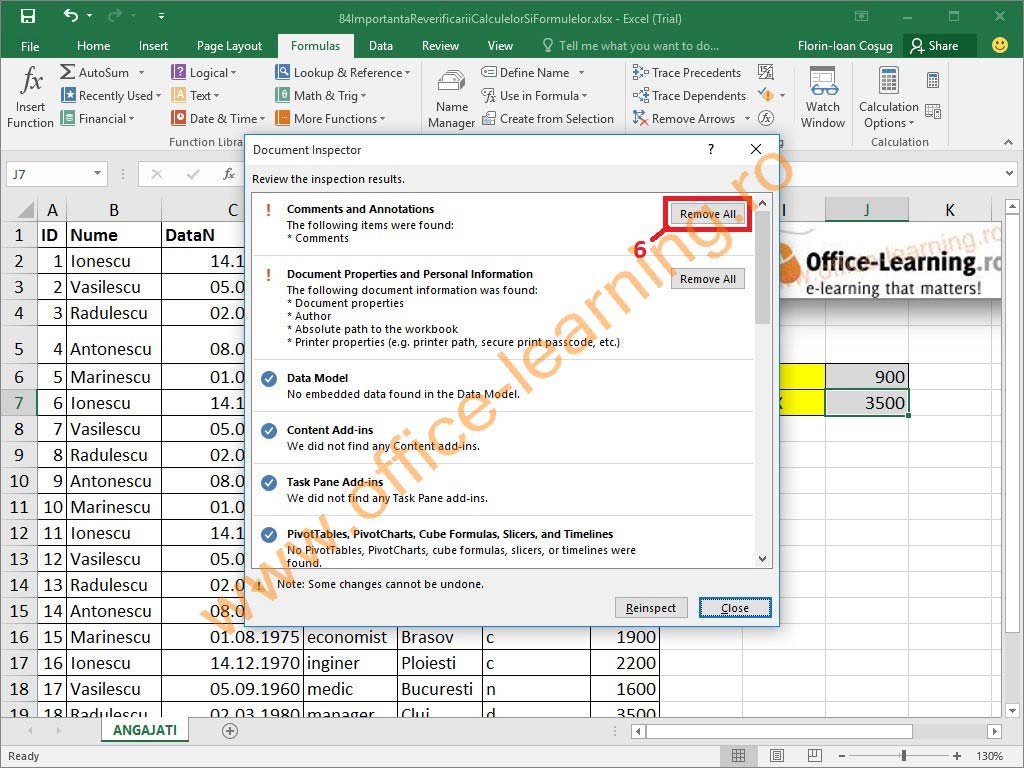Open the Customize Quick Access Toolbar dropdown
Screen dimensions: 1024x768
[161, 16]
